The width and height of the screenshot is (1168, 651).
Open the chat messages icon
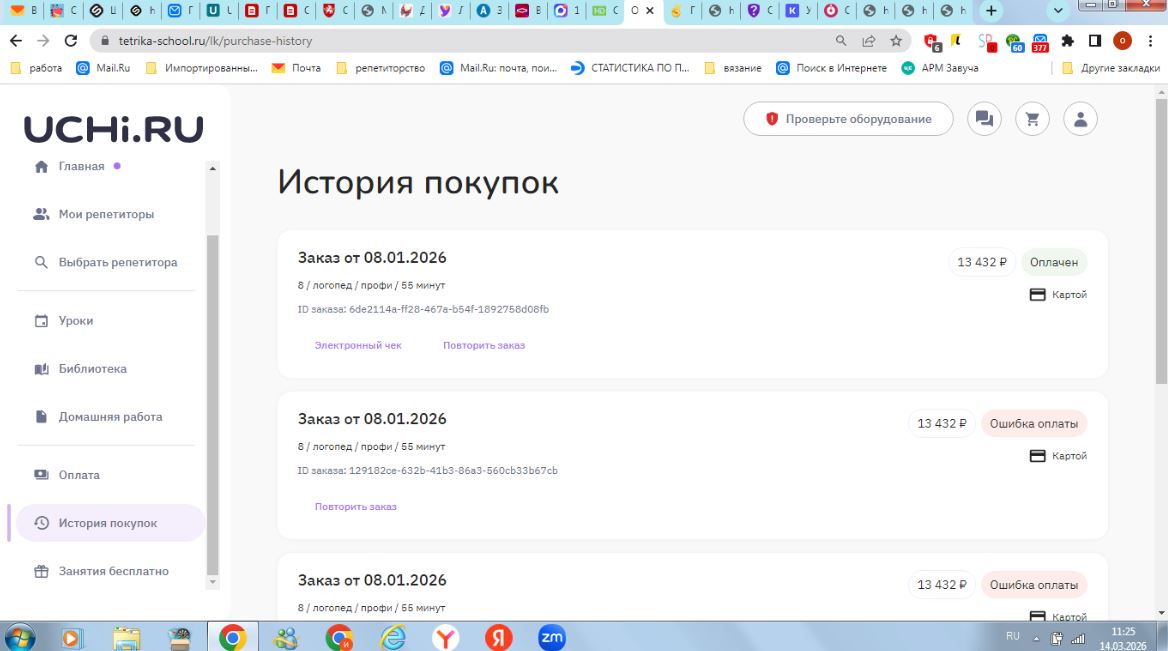click(x=984, y=119)
